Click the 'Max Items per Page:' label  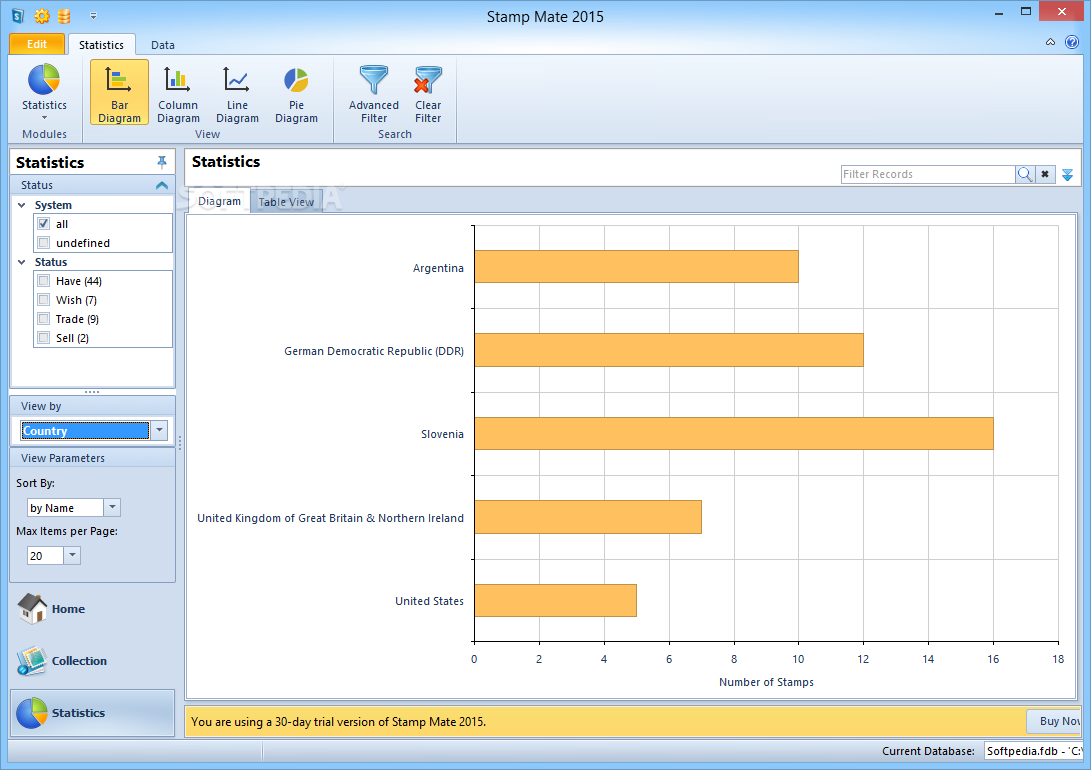tap(67, 531)
